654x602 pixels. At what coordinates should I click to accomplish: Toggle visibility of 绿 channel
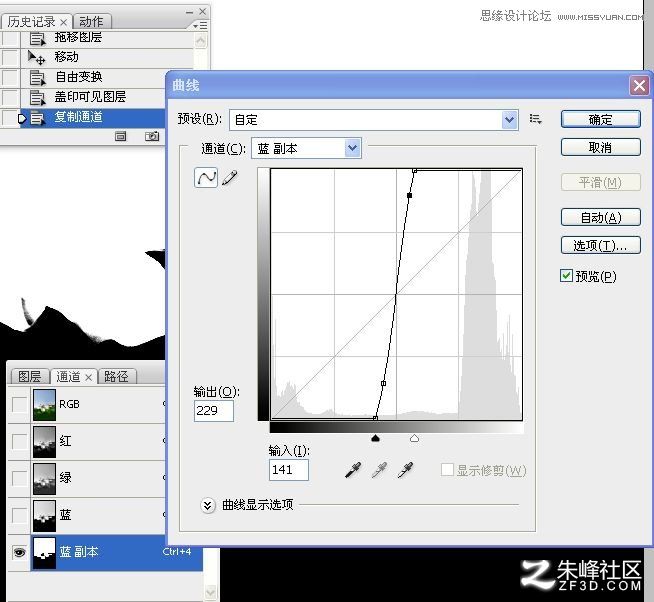19,478
